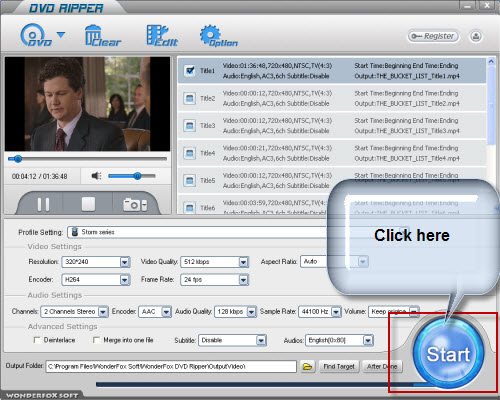Expand the Sample Rate 44100 Hz dropdown
Viewport: 500px width, 400px height.
(336, 312)
